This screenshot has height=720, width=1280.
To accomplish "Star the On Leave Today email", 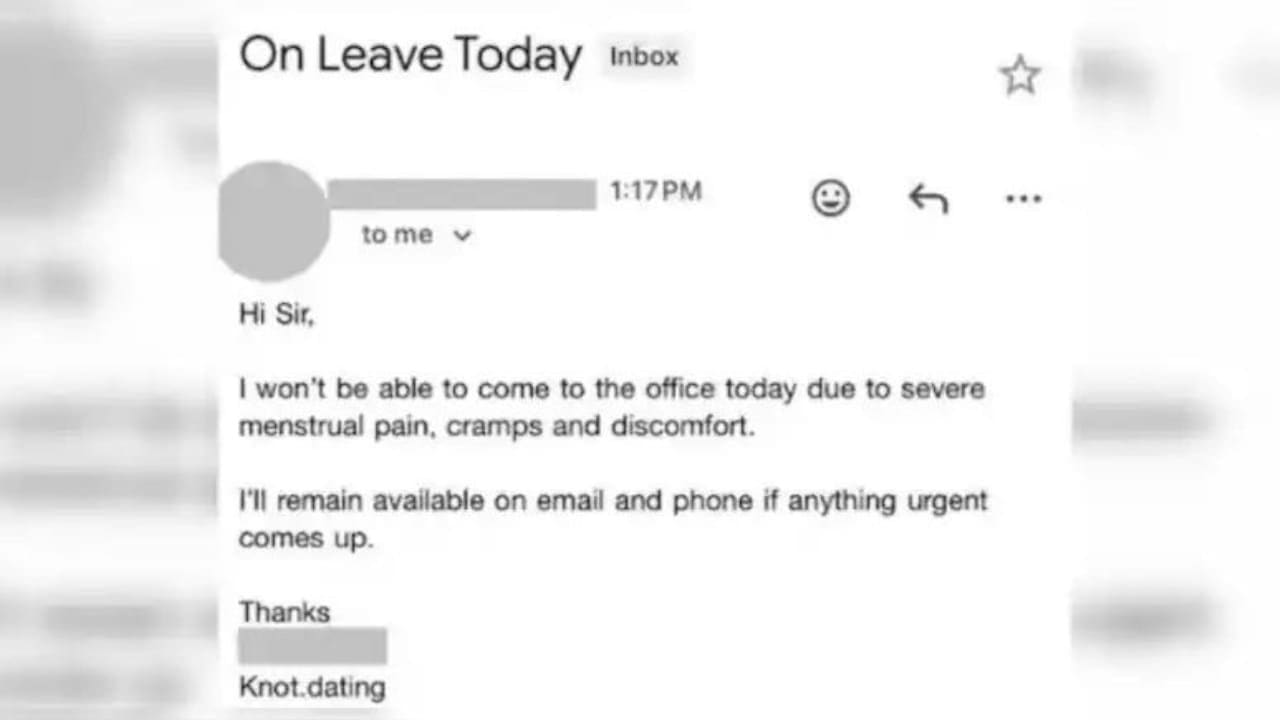I will pos(1020,76).
